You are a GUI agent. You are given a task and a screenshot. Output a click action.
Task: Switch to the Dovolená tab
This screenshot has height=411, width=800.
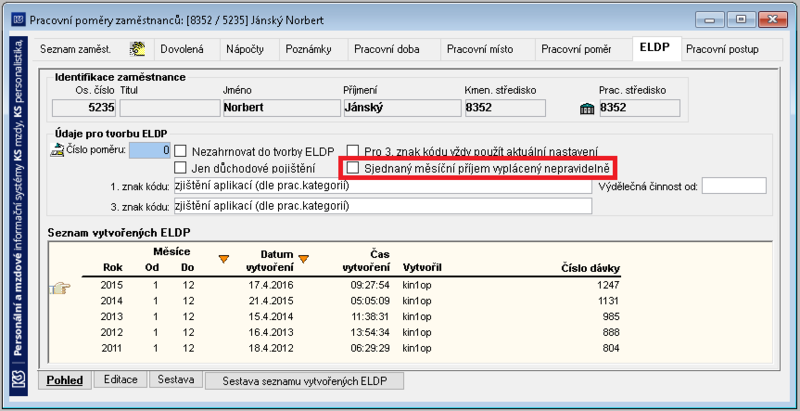point(182,49)
